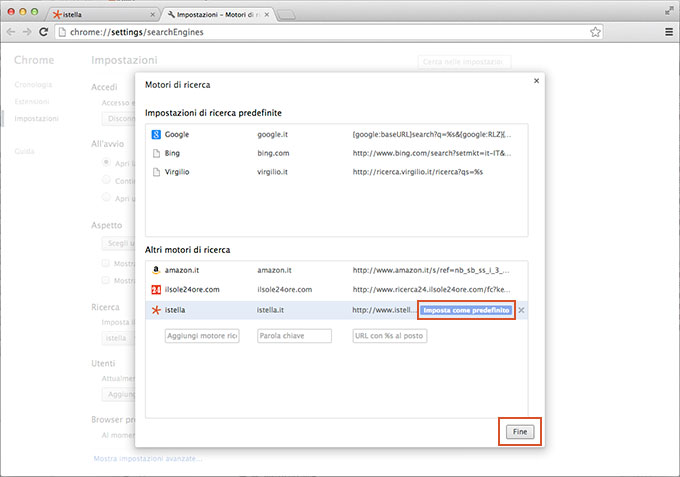
Task: Click the istella.it keyword
Action: click(270, 310)
